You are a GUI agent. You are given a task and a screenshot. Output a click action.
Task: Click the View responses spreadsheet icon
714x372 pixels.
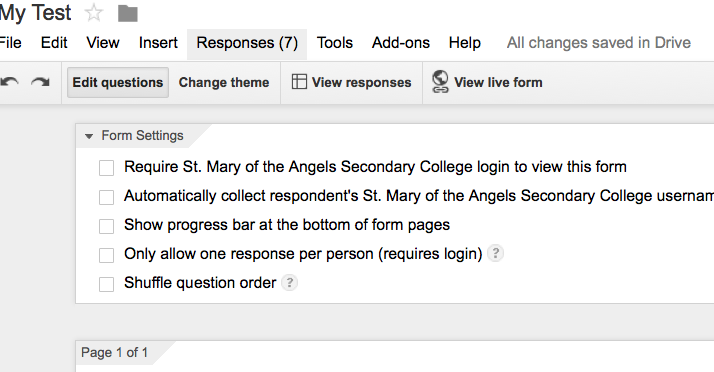(x=299, y=82)
